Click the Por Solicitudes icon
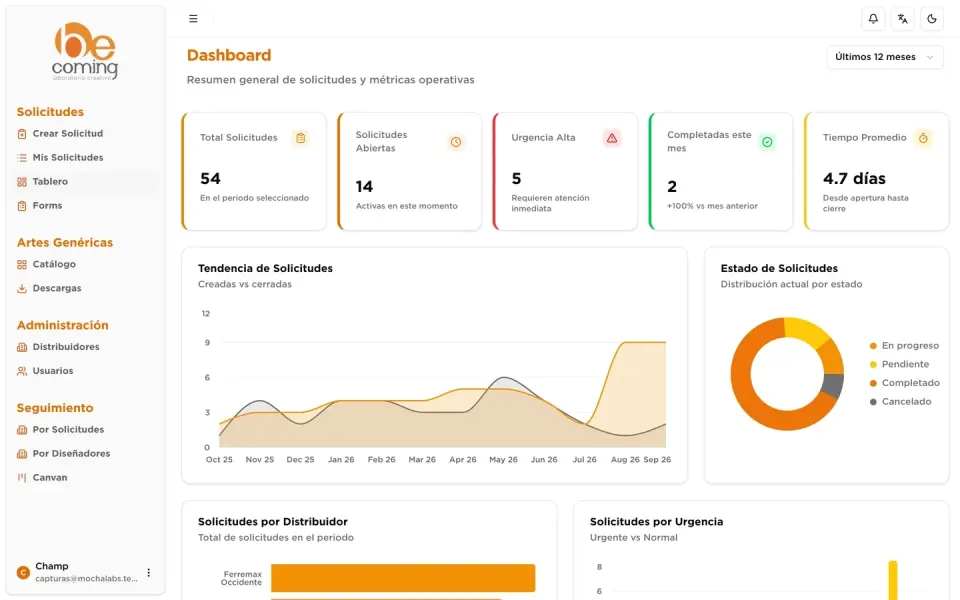Viewport: 960px width, 600px height. click(x=22, y=430)
